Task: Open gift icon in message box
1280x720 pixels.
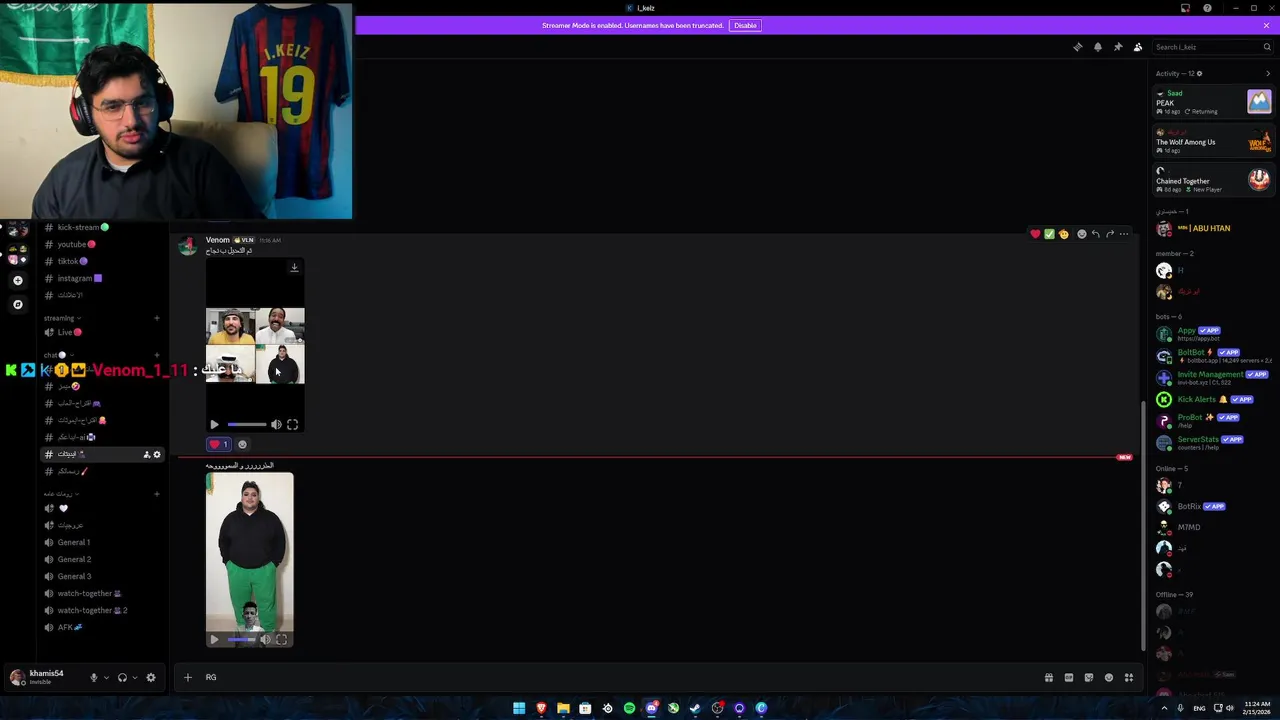Action: pos(1048,677)
